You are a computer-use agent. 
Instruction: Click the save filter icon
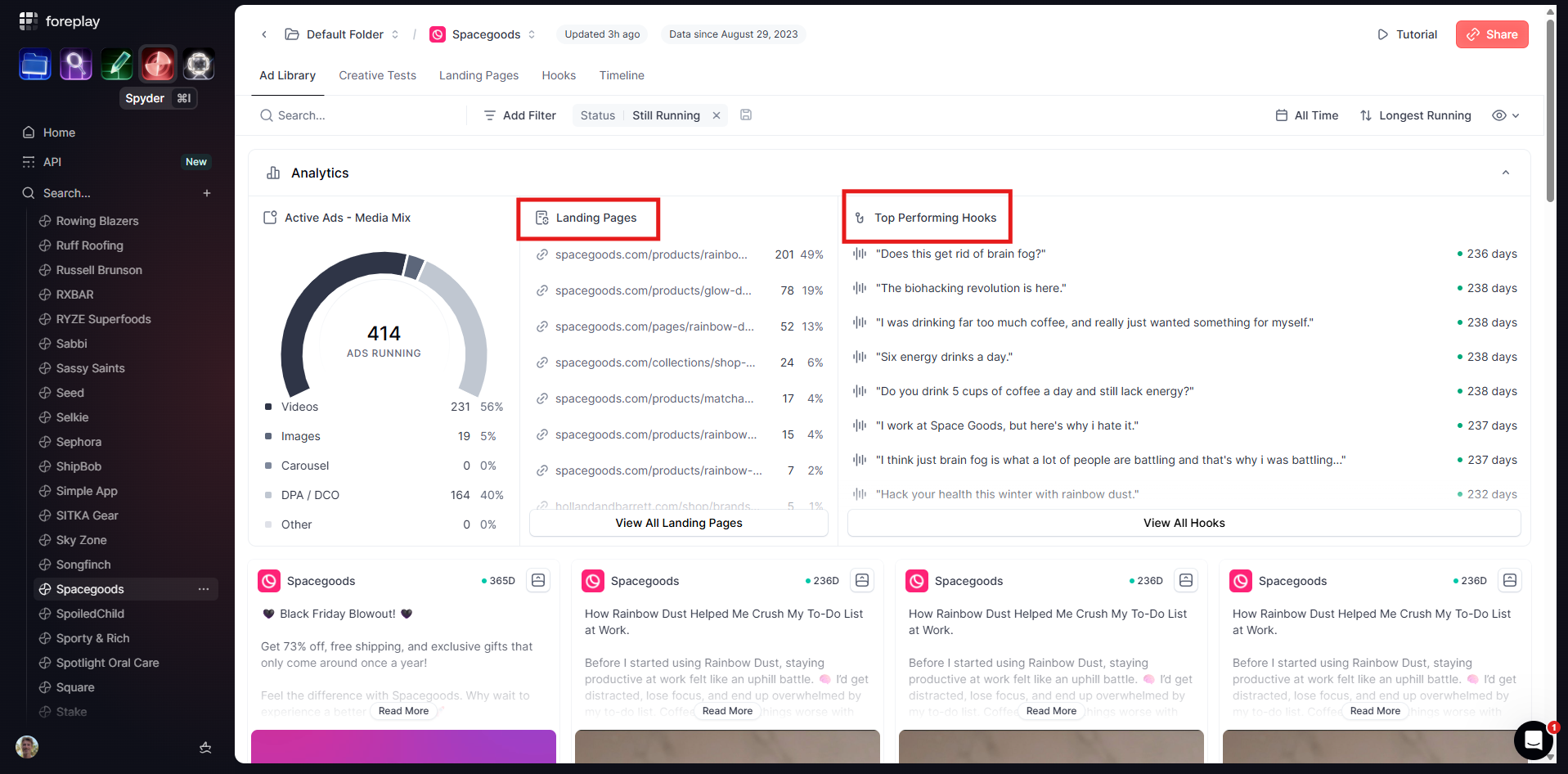coord(746,115)
